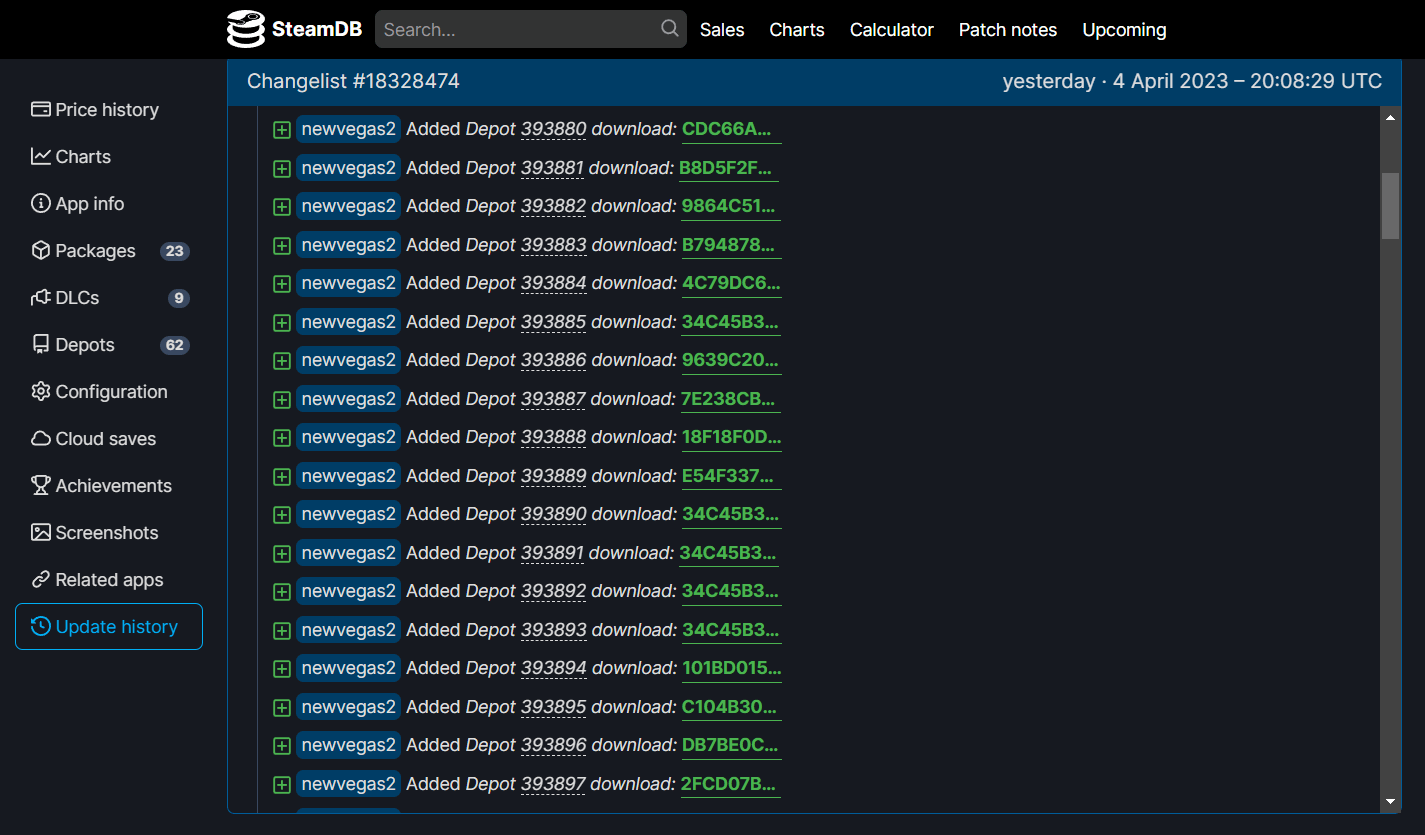
Task: Click the plus icon for Depot 393895
Action: (x=282, y=707)
